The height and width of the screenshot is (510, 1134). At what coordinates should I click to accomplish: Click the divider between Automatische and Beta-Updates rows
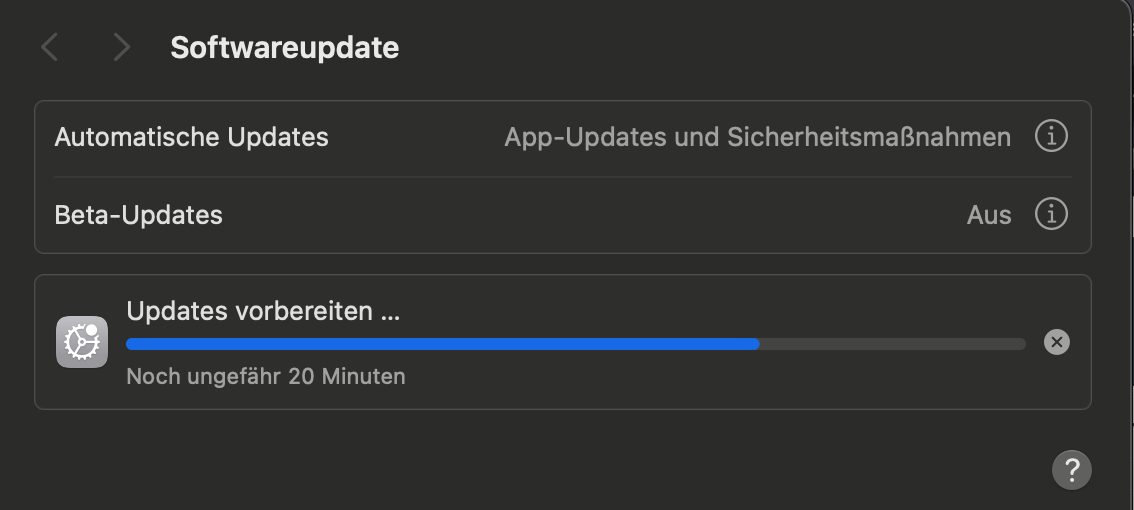click(562, 177)
